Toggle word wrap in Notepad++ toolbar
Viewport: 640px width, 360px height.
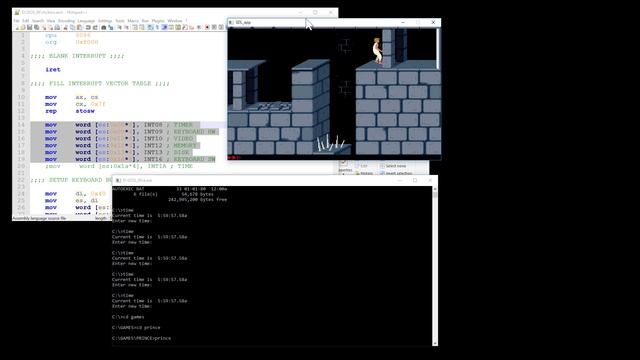pos(150,27)
